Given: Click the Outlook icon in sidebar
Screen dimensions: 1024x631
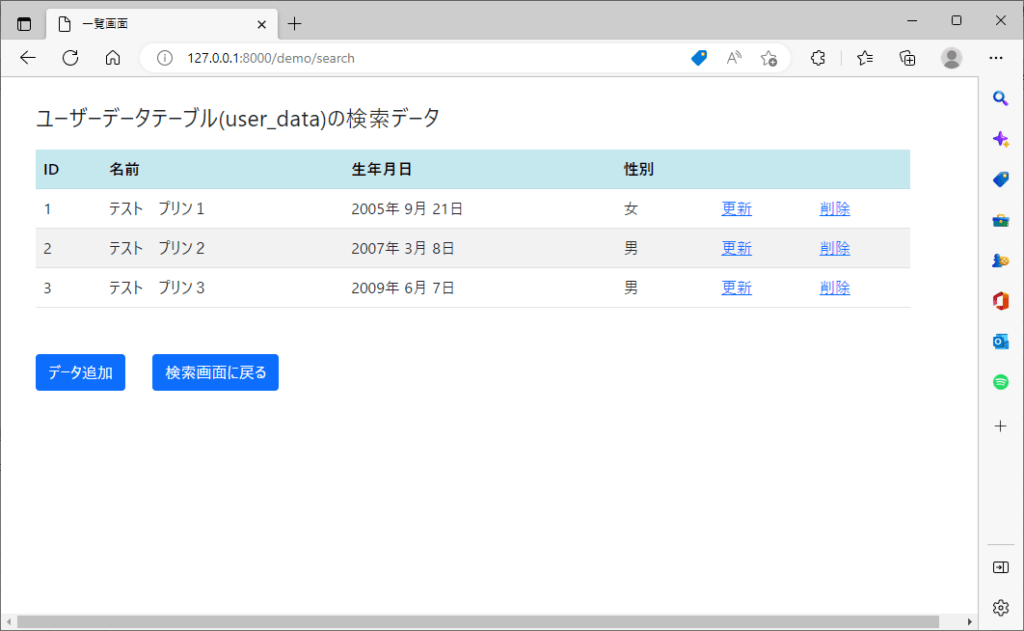Looking at the screenshot, I should 1000,341.
